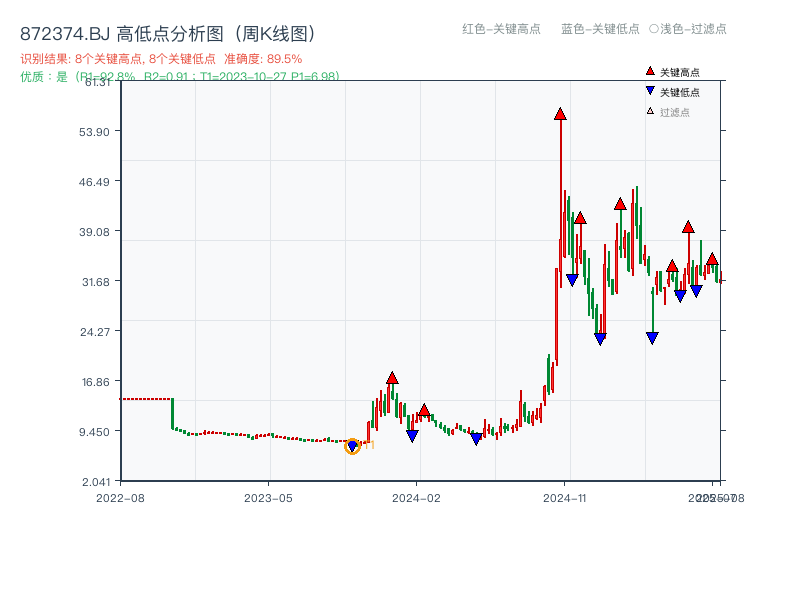The height and width of the screenshot is (600, 800).
Task: Select blue low triangle just left of 2024-02 gridline
Action: point(412,436)
